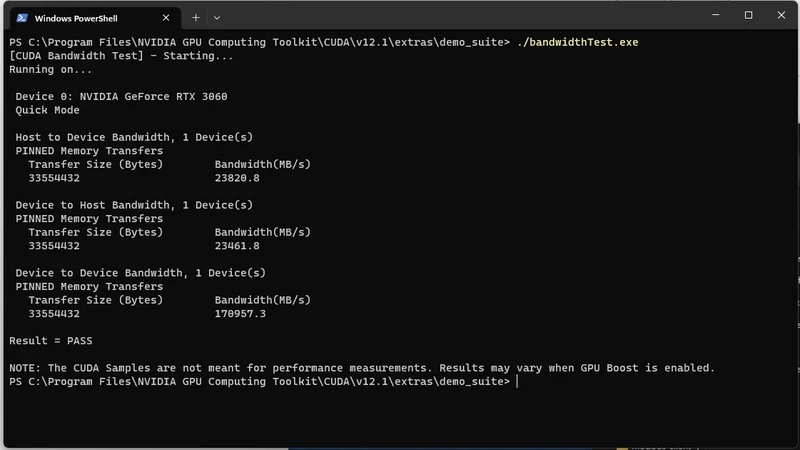The height and width of the screenshot is (450, 800).
Task: Close the terminal window
Action: [x=781, y=15]
